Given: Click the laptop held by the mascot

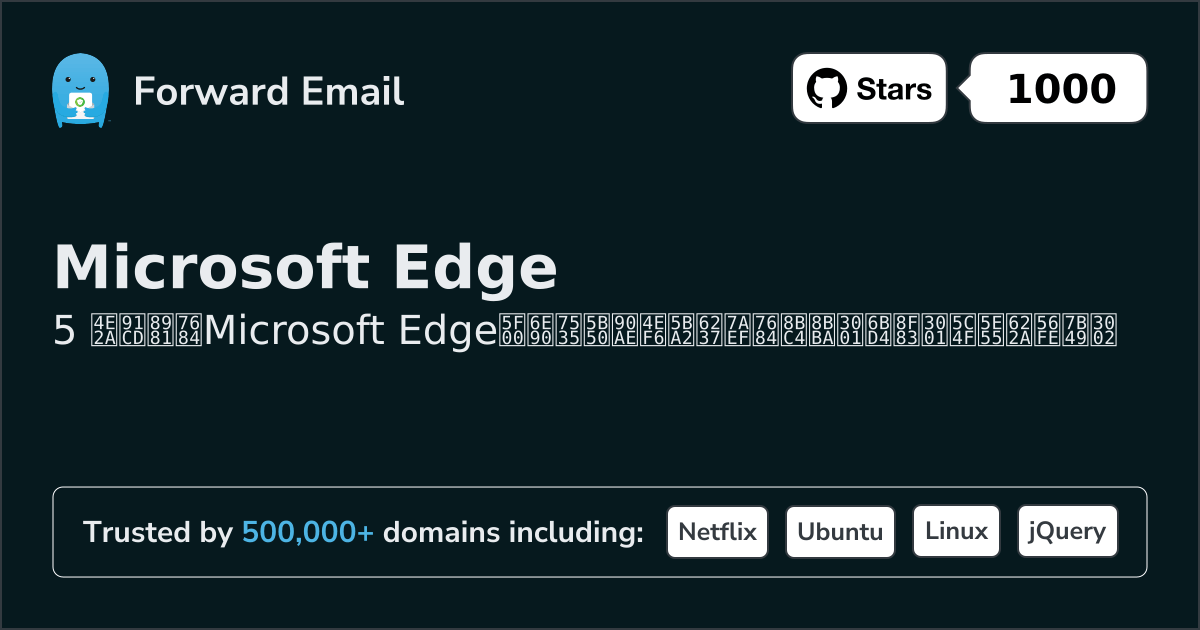Looking at the screenshot, I should (79, 103).
